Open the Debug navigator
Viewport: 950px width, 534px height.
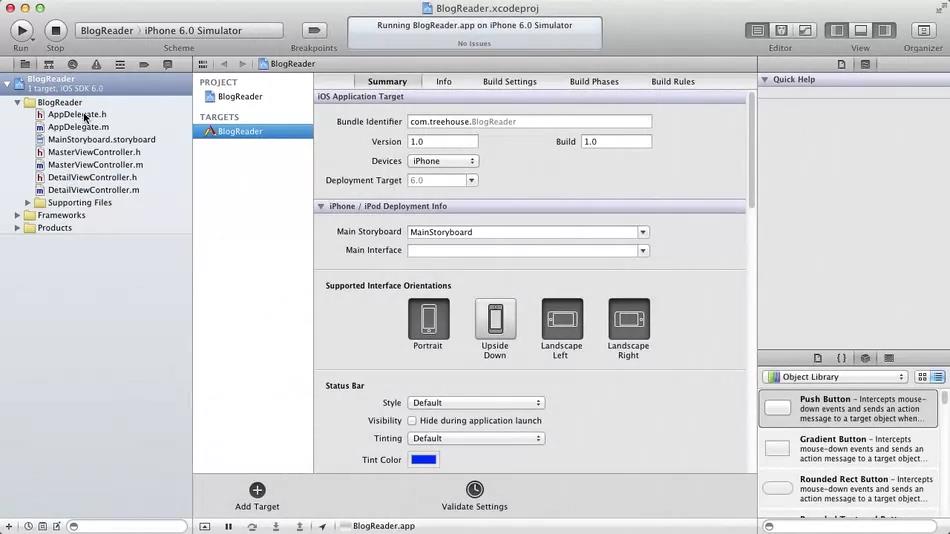[120, 64]
